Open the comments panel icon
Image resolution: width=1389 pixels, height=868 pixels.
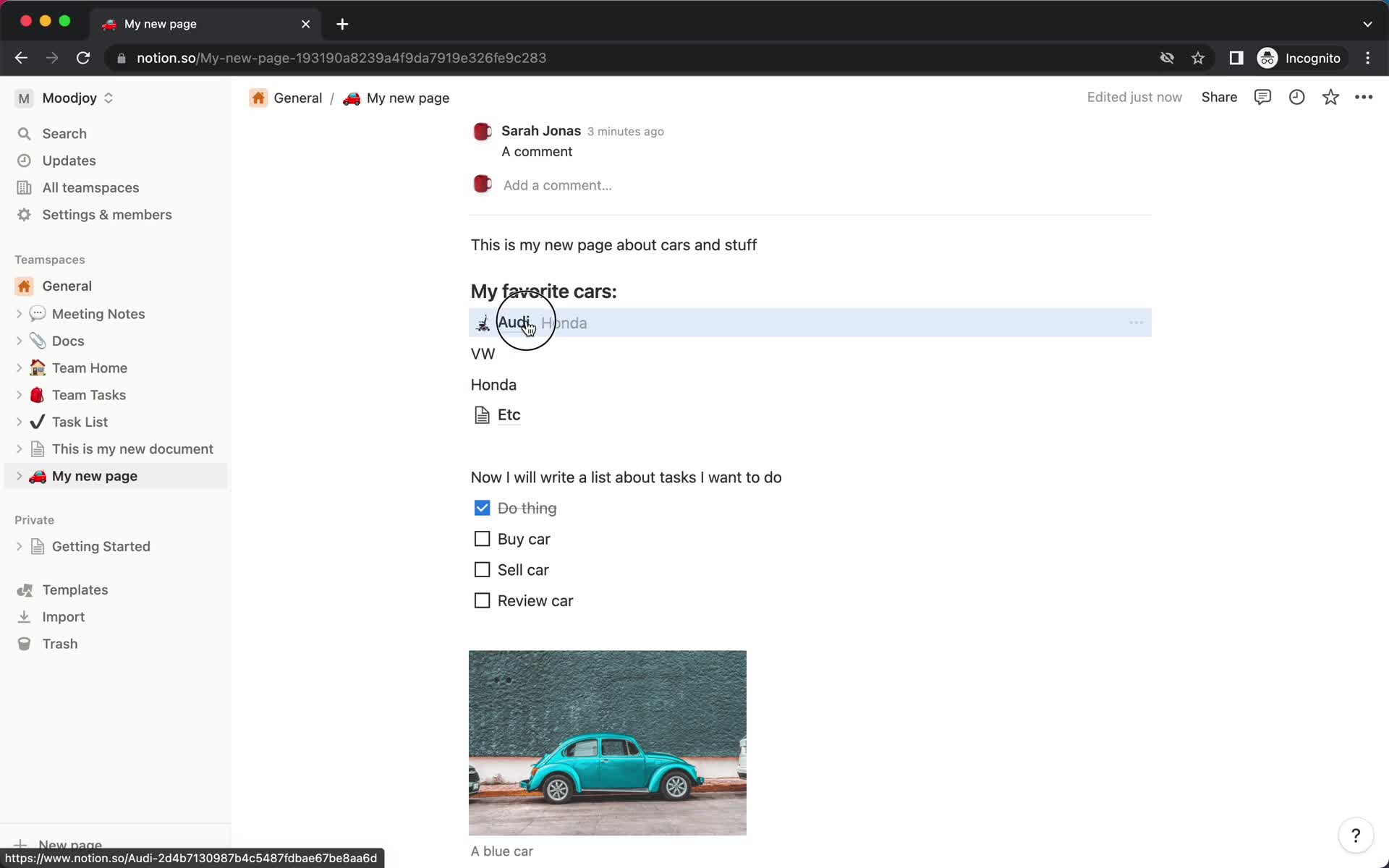[1262, 97]
